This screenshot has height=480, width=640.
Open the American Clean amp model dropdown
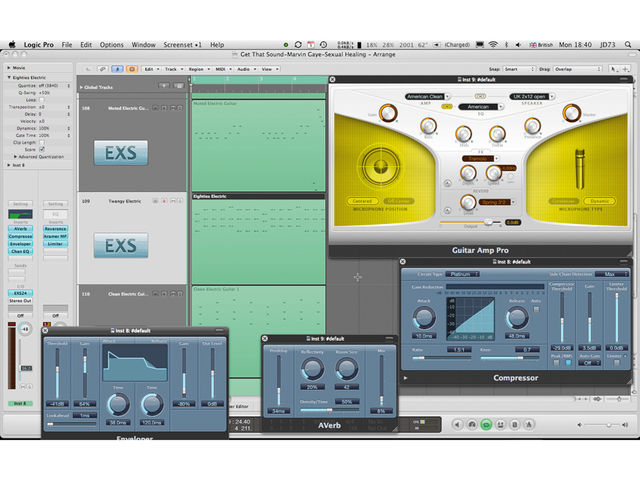427,97
